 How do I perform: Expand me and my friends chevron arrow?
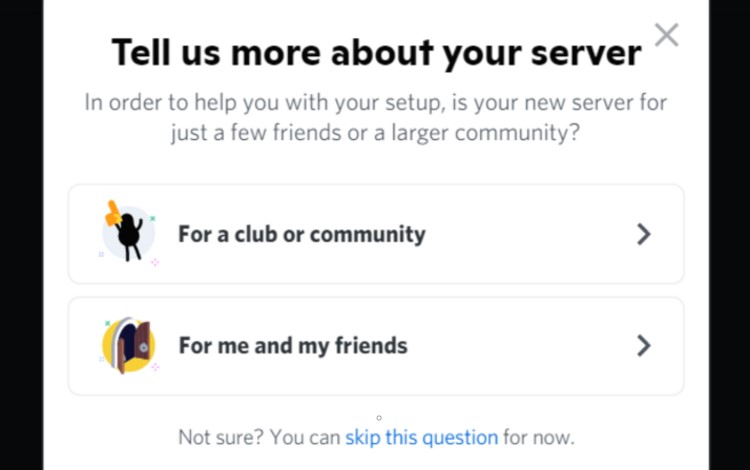tap(643, 346)
